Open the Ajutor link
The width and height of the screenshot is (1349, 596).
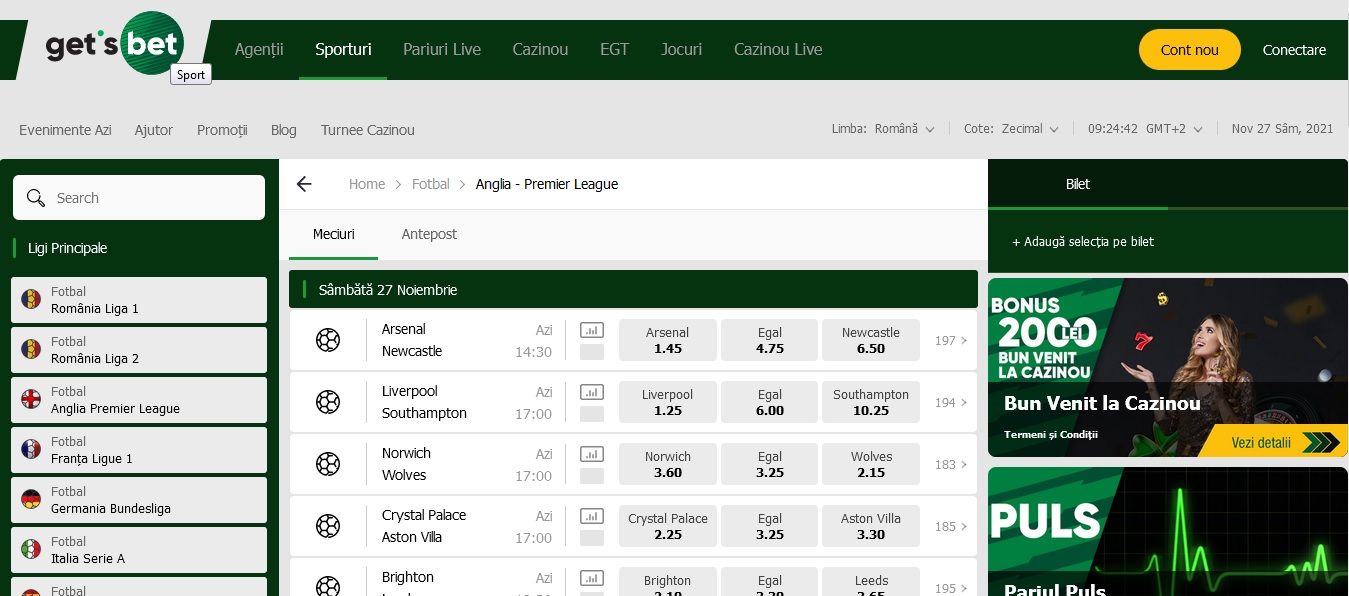154,130
